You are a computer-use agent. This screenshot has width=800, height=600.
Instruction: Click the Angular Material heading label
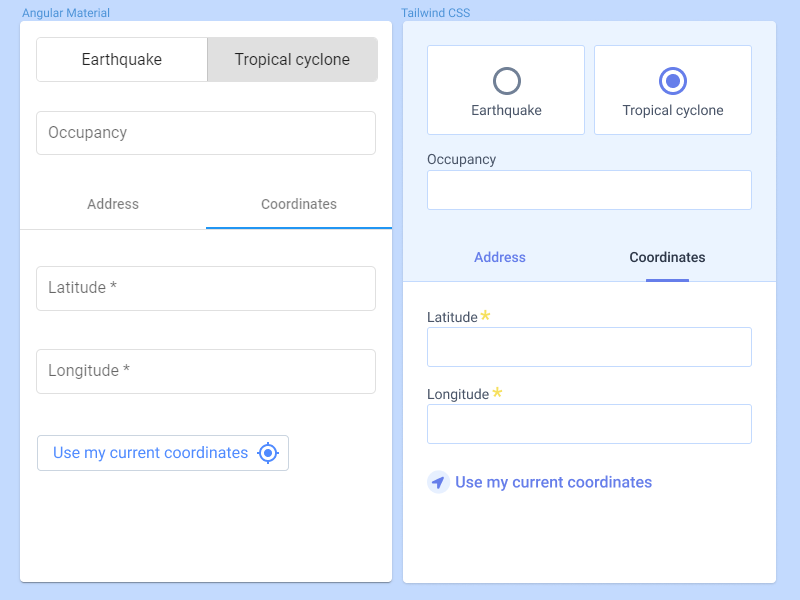click(66, 12)
